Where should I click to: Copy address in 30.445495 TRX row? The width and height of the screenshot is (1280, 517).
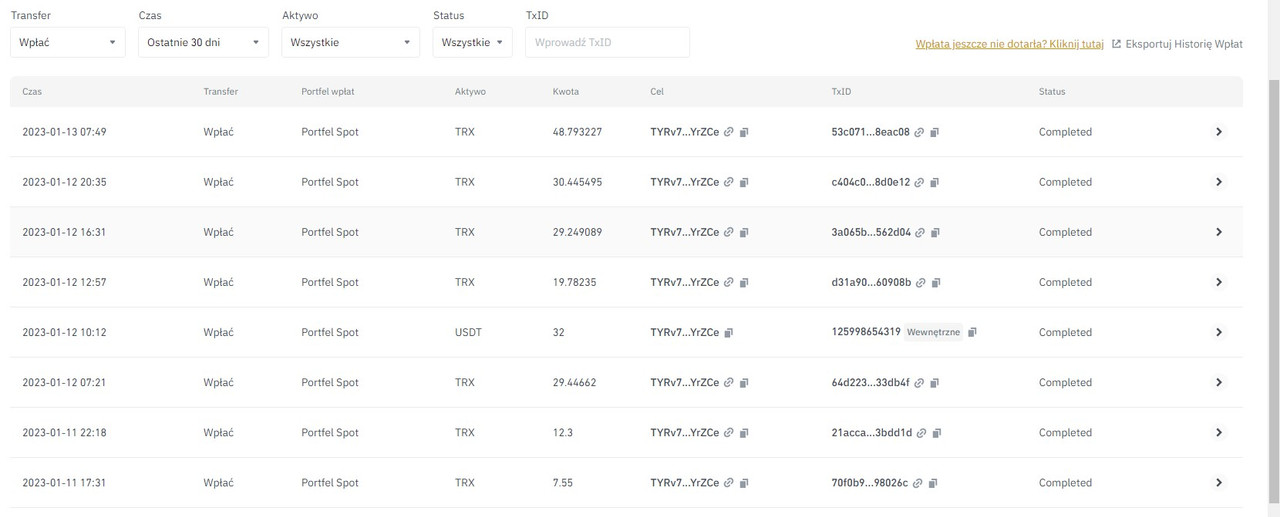coord(744,182)
